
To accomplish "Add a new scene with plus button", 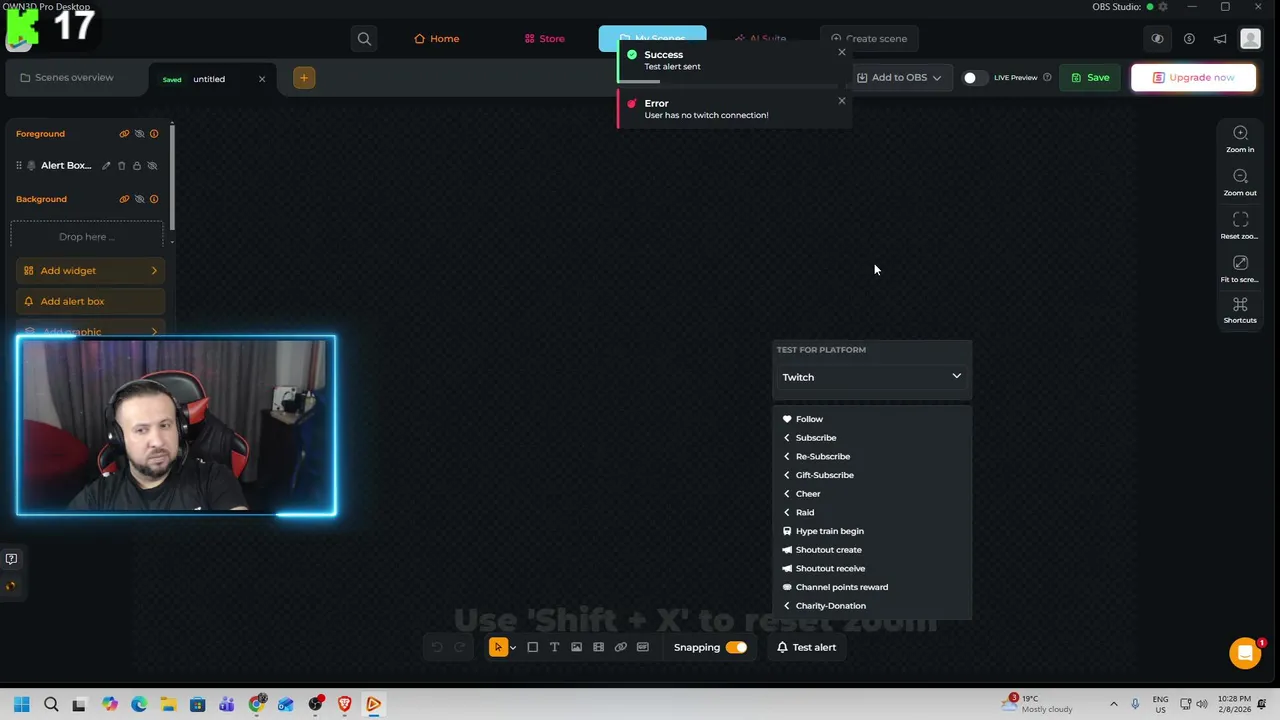I will (x=304, y=78).
